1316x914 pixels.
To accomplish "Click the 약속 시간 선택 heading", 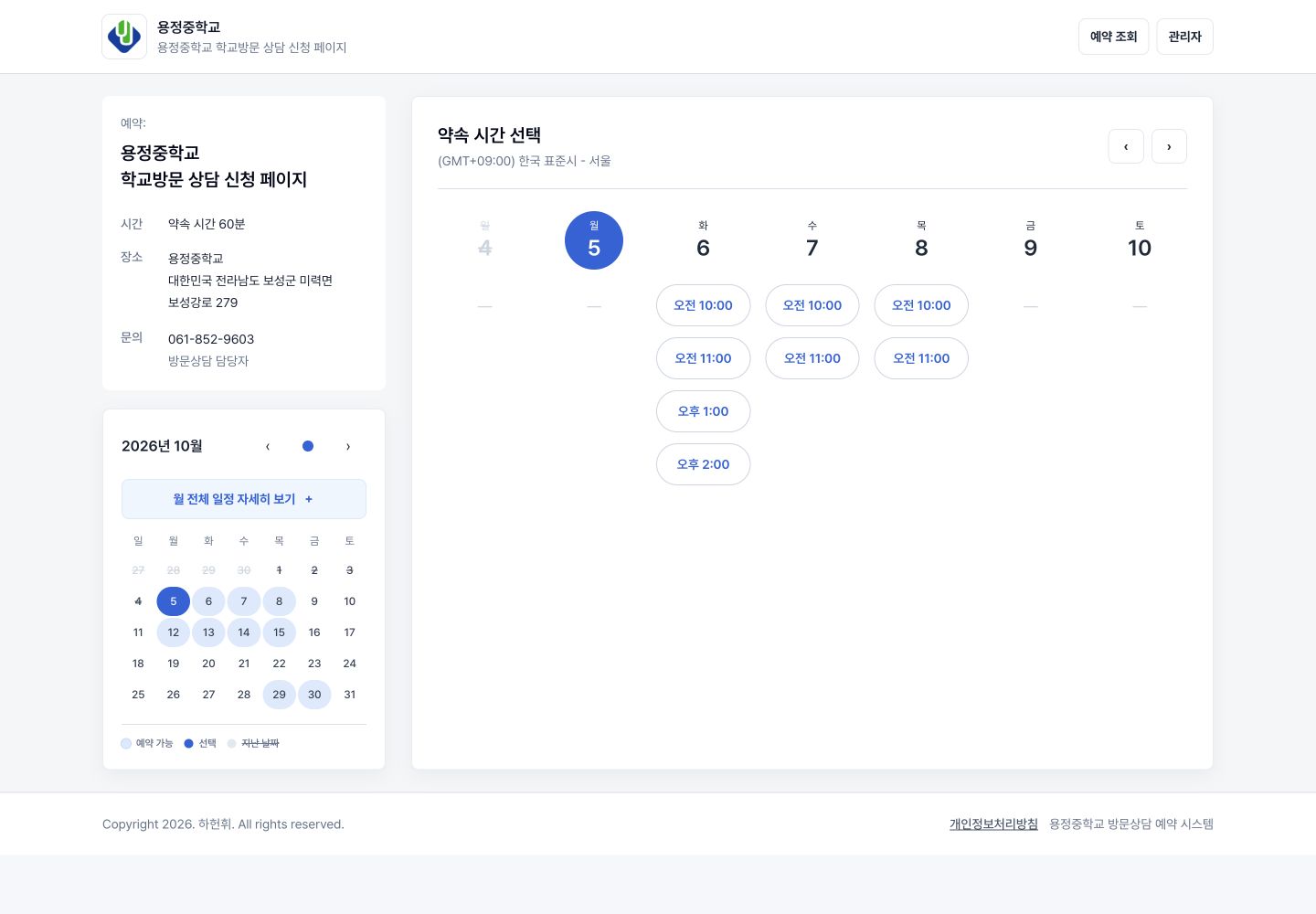I will (489, 135).
